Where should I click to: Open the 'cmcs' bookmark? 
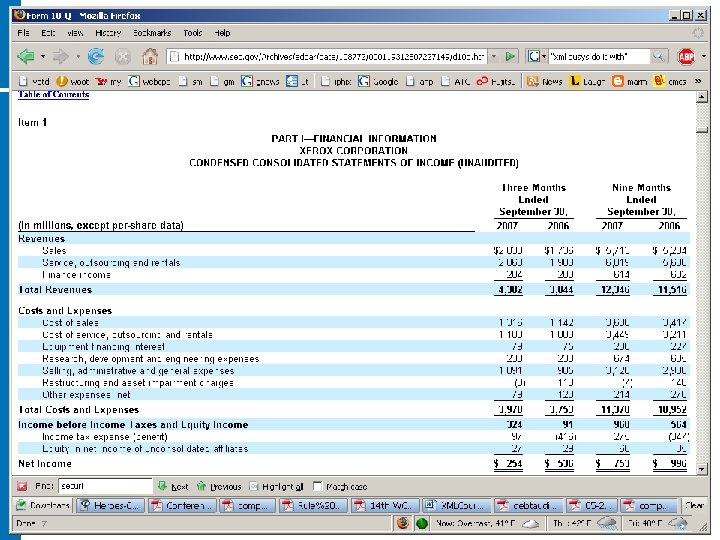(670, 81)
